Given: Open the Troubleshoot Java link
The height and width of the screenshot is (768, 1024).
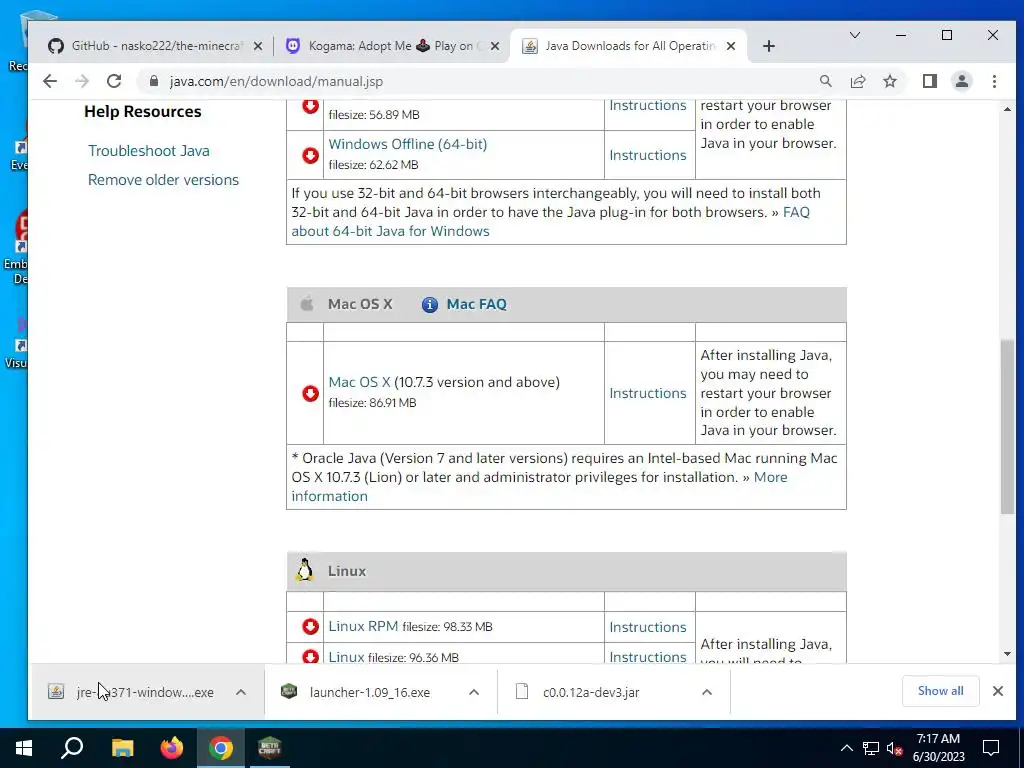Looking at the screenshot, I should 149,151.
